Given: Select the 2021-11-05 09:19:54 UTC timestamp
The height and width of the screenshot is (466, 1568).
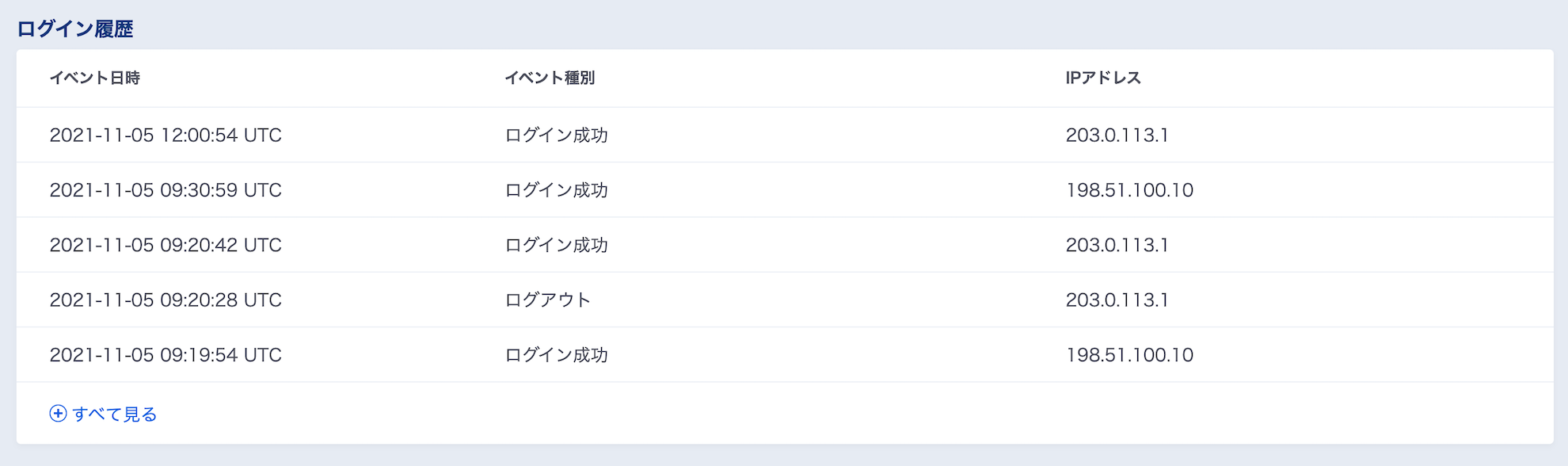Looking at the screenshot, I should click(166, 354).
